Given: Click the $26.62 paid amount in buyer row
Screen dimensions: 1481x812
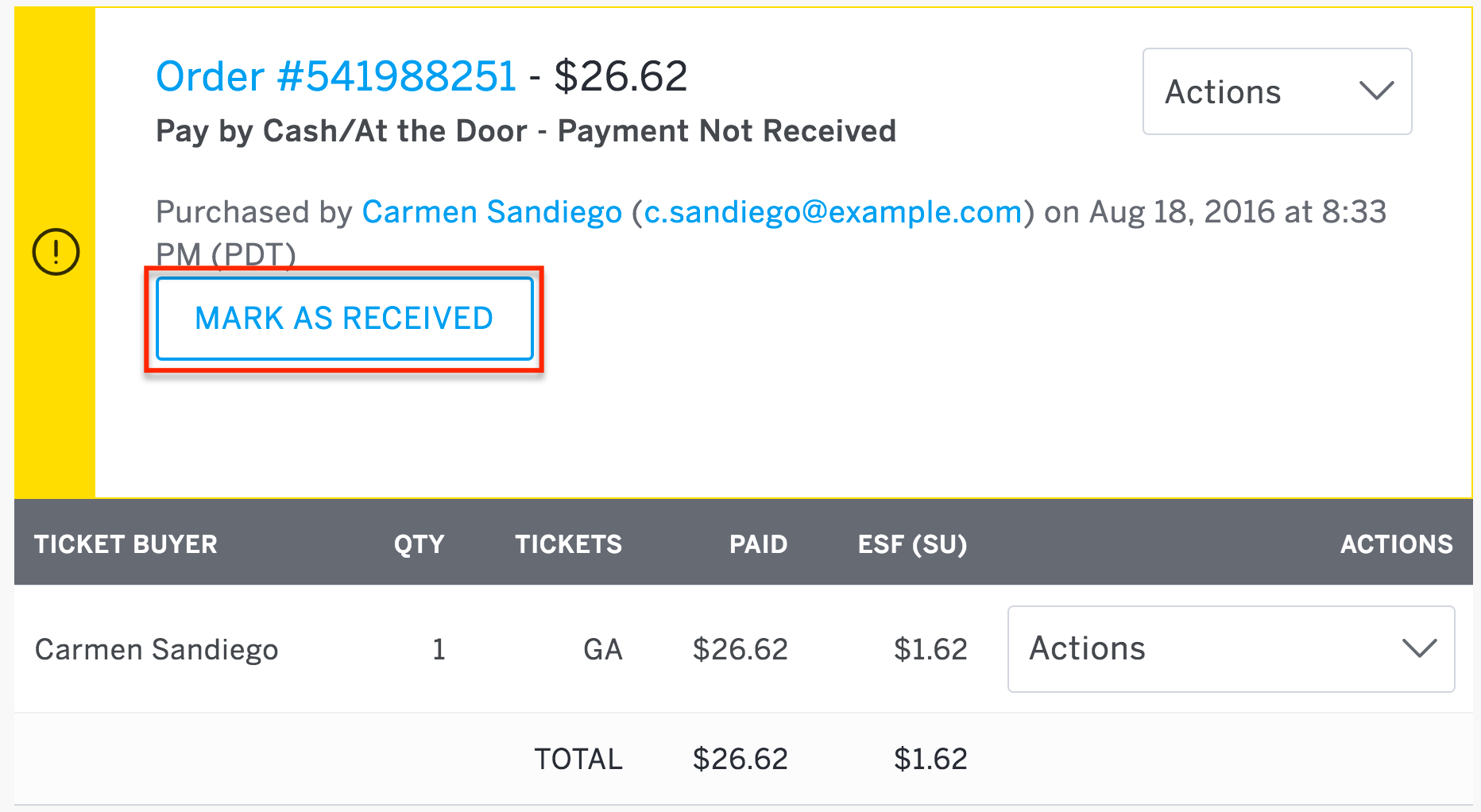Looking at the screenshot, I should [740, 650].
